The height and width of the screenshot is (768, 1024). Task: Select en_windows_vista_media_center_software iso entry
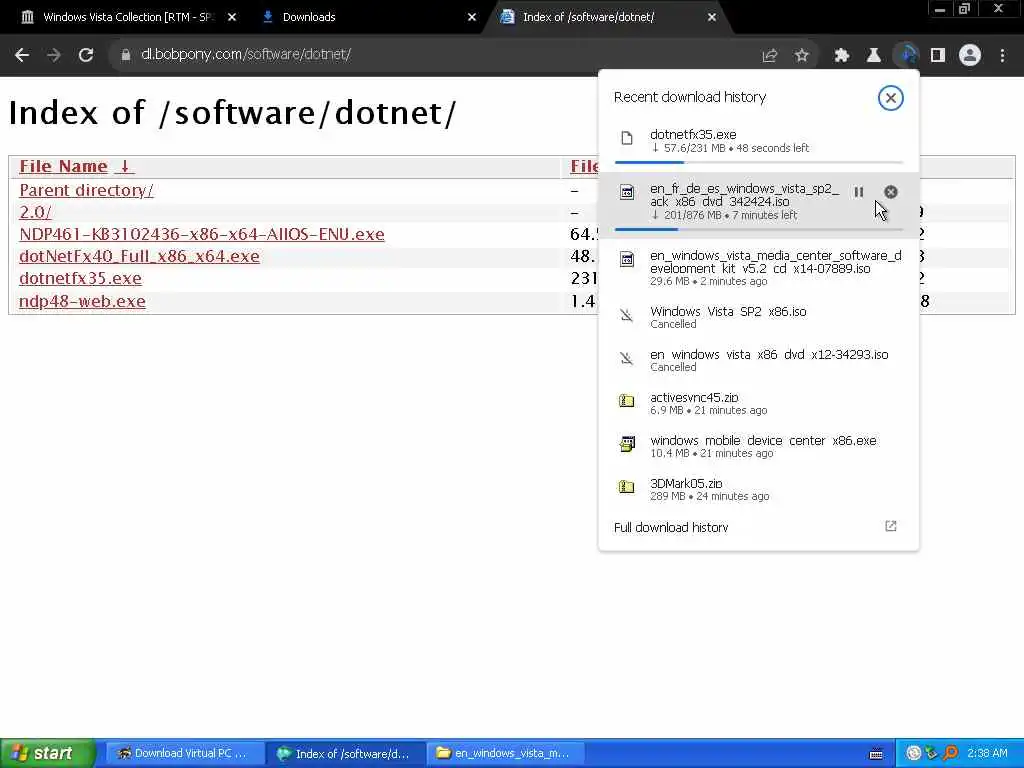click(x=758, y=268)
